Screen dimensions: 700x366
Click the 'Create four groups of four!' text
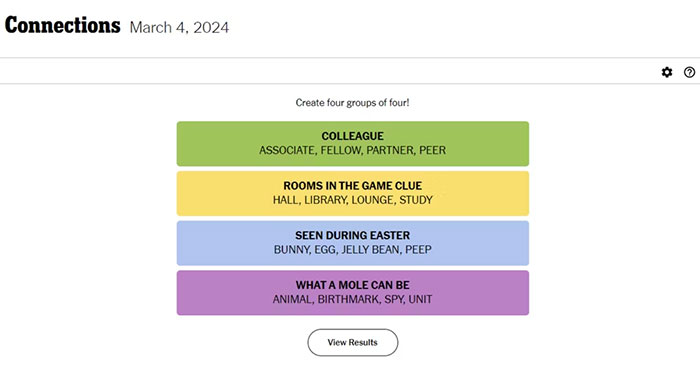352,103
